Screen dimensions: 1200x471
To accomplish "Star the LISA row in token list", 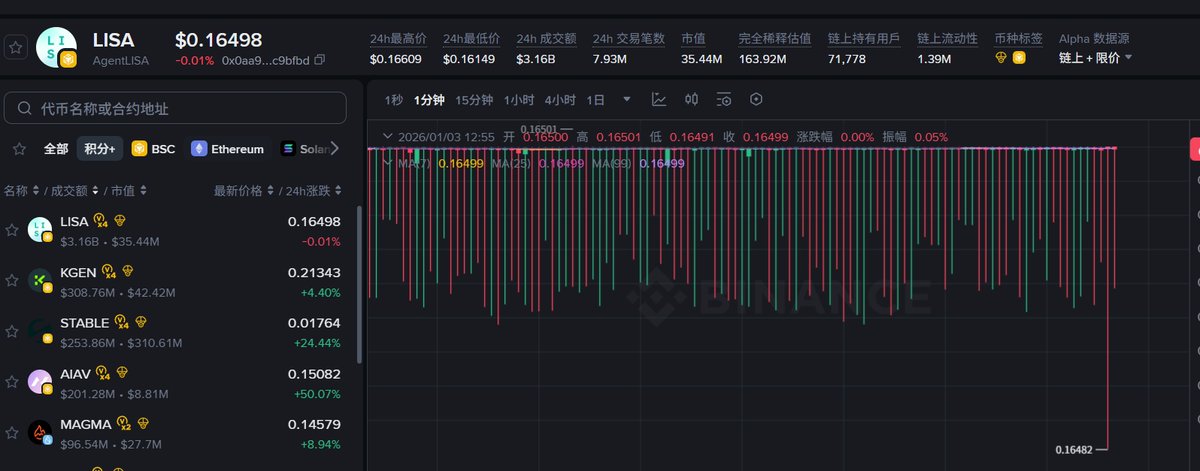I will [x=12, y=230].
